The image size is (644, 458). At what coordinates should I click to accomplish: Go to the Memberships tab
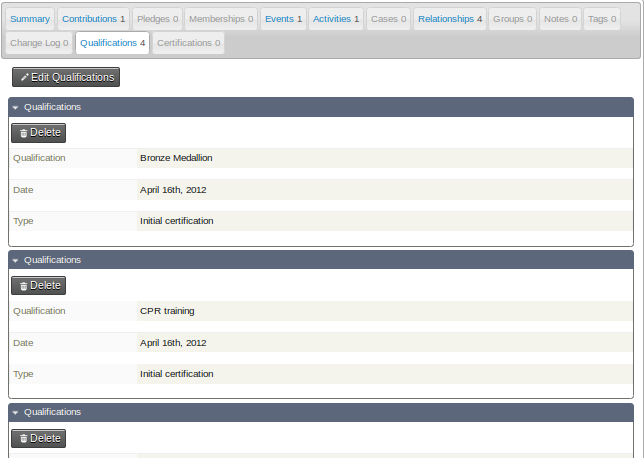[221, 19]
